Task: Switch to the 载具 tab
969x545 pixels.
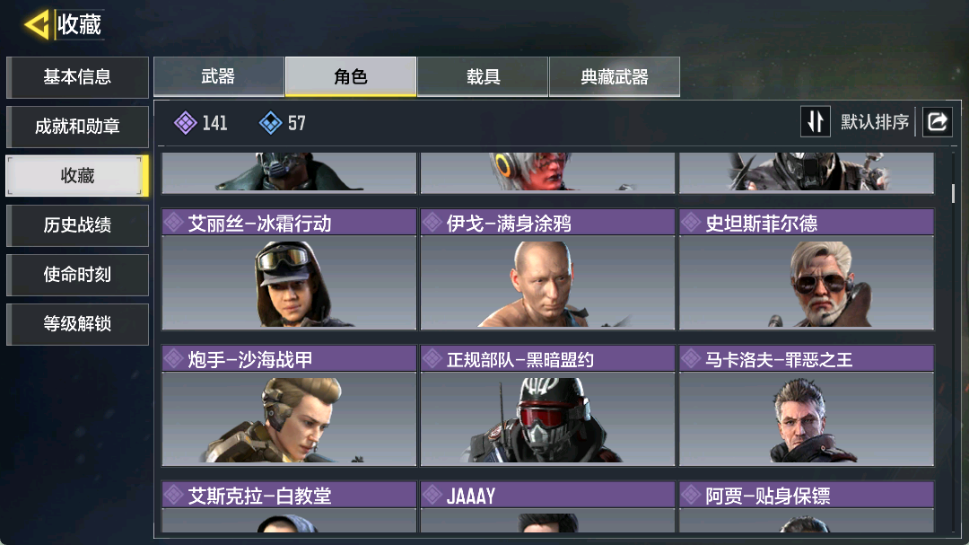Action: [x=483, y=77]
